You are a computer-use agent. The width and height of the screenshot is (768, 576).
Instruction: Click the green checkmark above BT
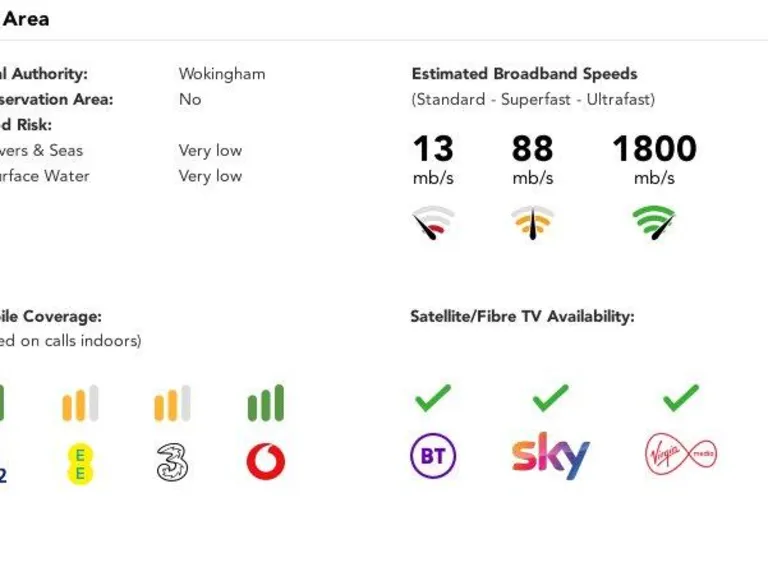pyautogui.click(x=433, y=399)
